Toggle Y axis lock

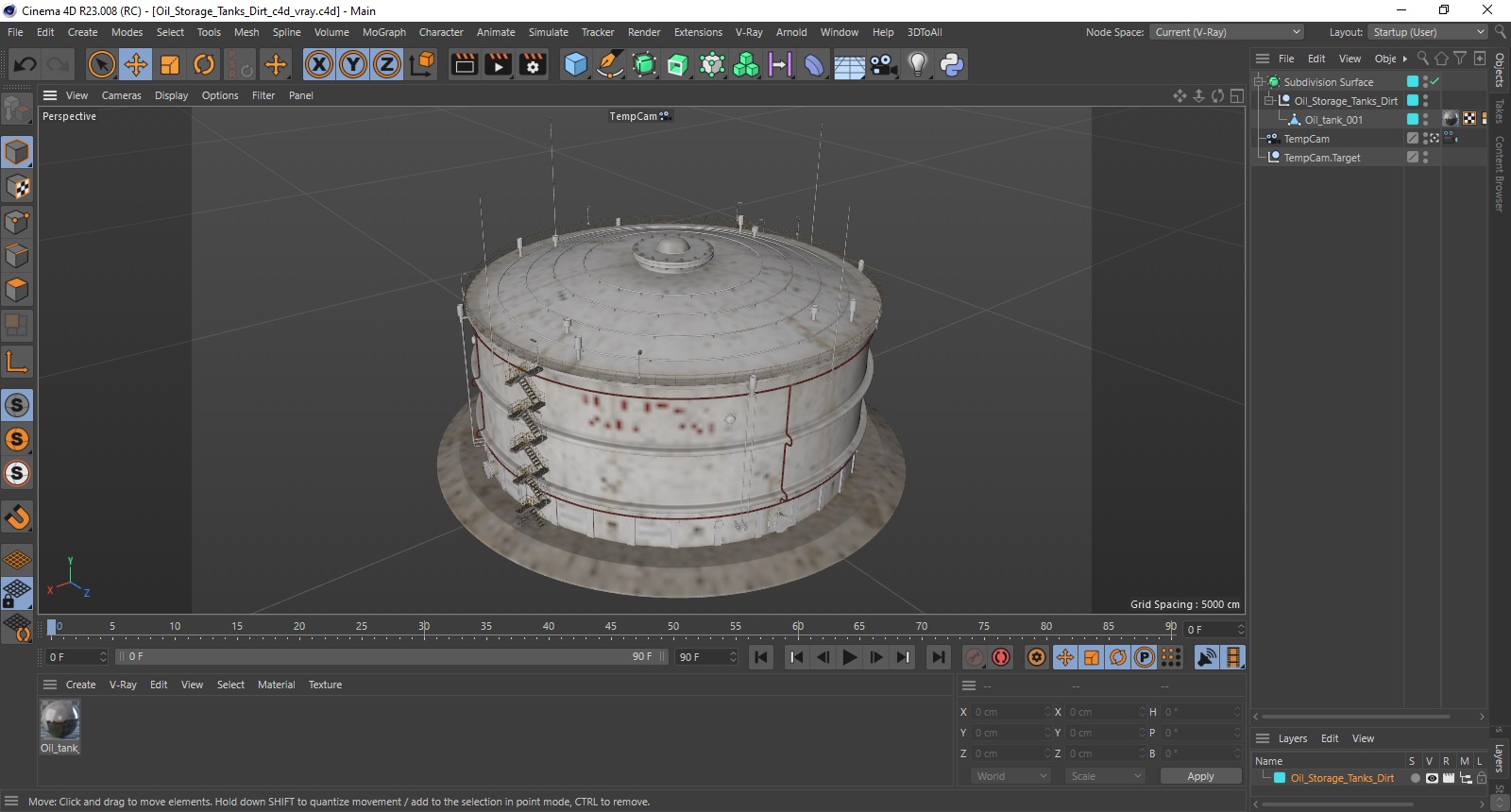click(x=353, y=64)
